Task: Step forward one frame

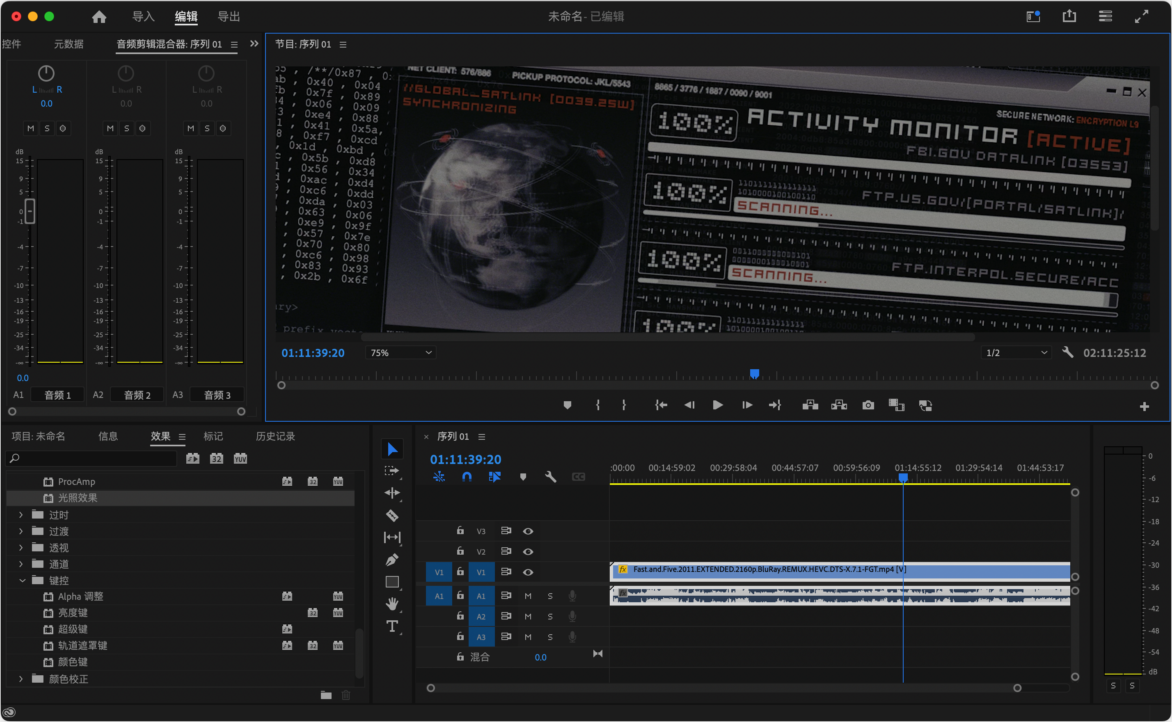Action: point(747,405)
